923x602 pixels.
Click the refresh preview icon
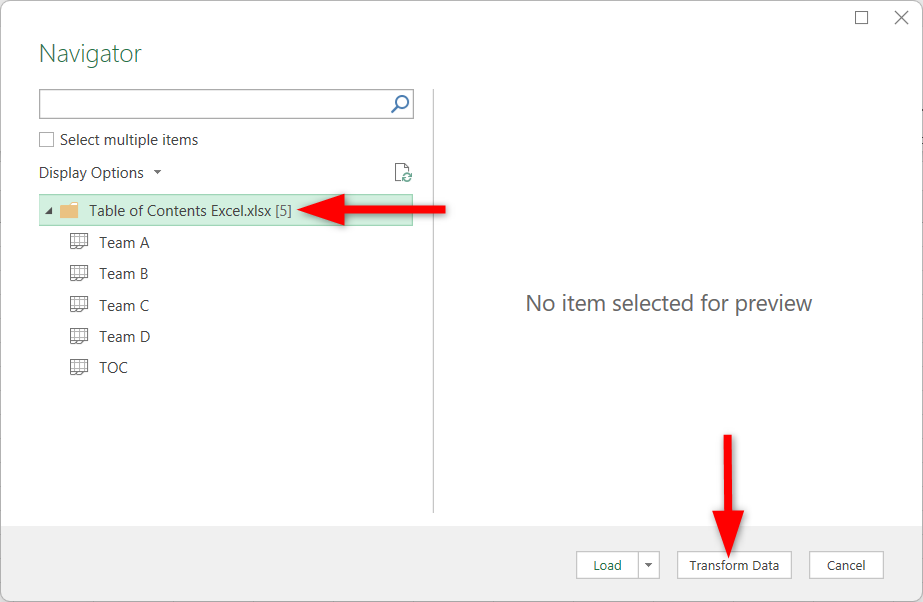coord(403,172)
